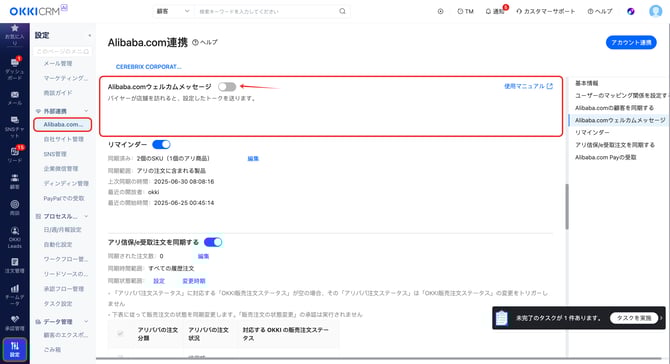Click the OKKI CRM logo
This screenshot has width=670, height=364.
point(38,10)
